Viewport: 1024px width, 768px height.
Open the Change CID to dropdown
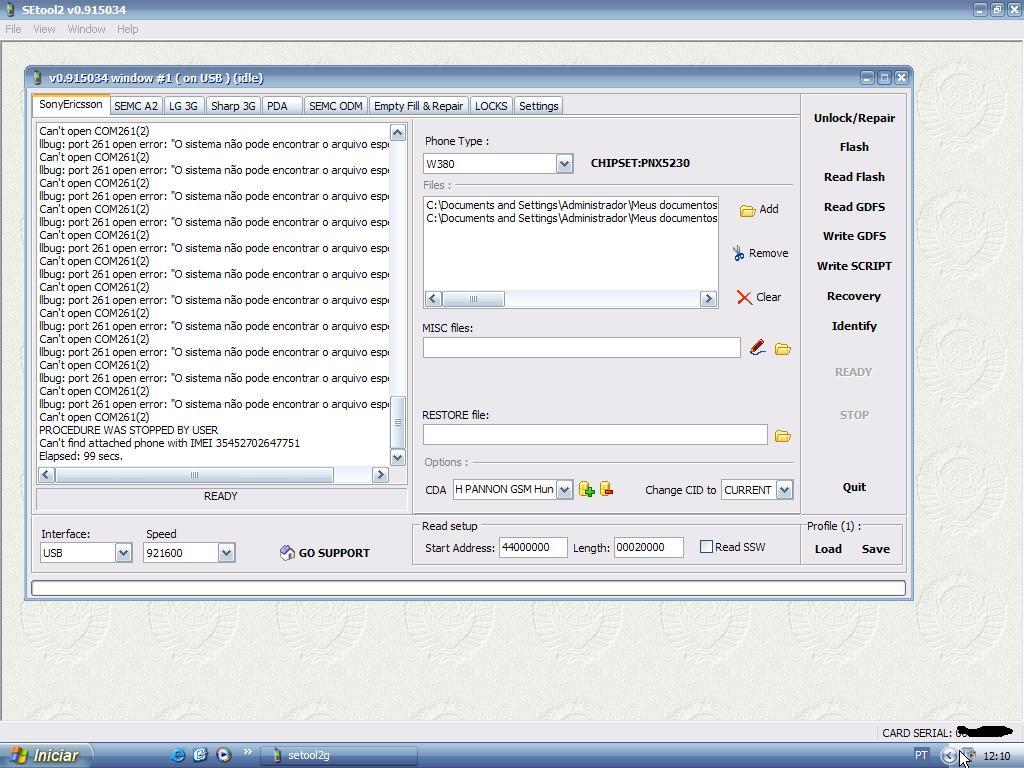785,489
